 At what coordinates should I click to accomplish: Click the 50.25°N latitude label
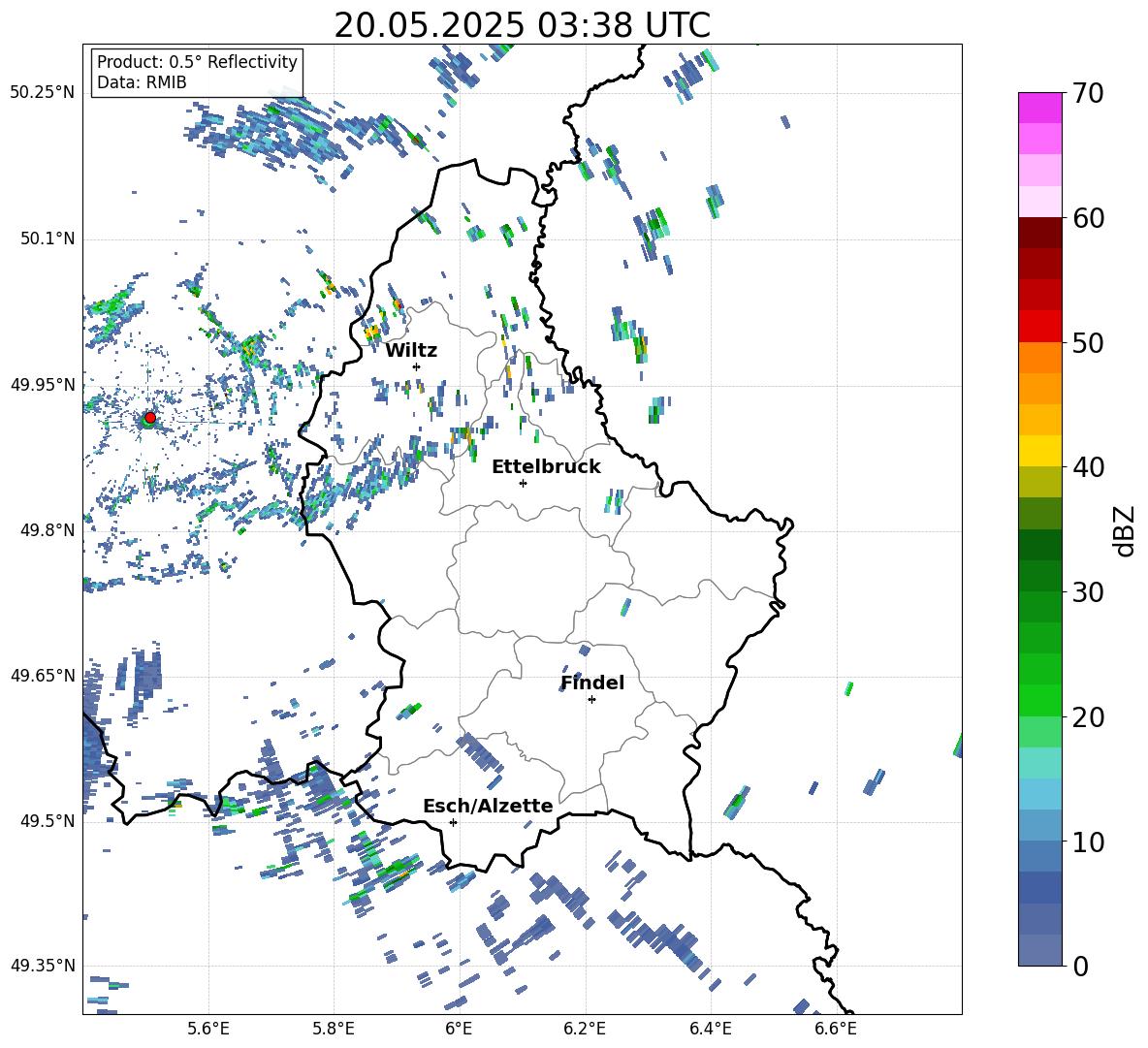pyautogui.click(x=43, y=93)
